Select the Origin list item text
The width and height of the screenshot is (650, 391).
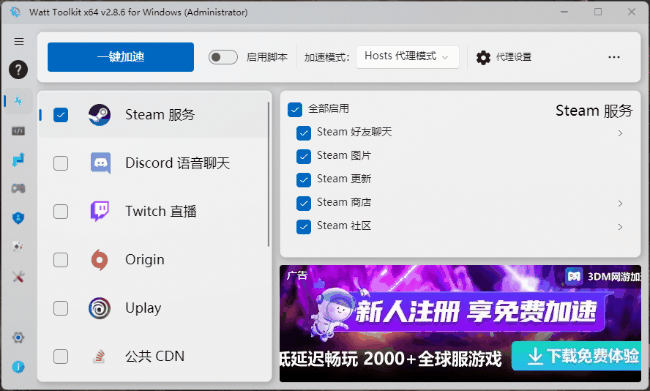pos(145,260)
